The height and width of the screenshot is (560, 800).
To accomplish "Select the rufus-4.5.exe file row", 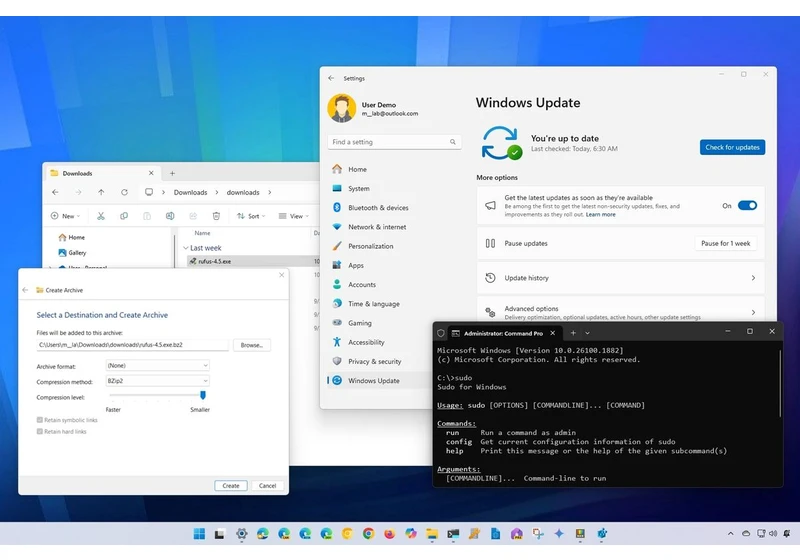I will pos(253,261).
